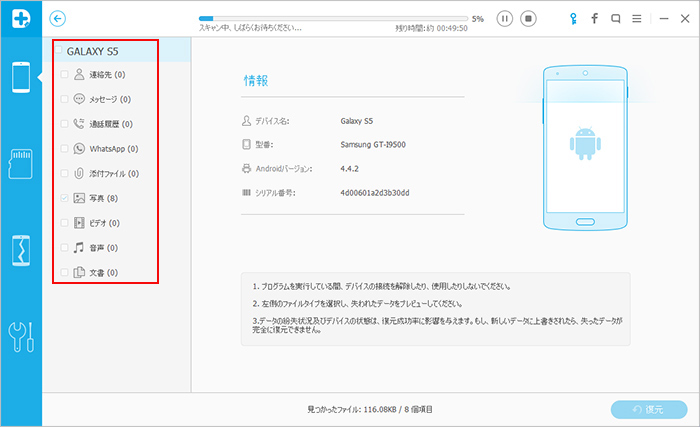The width and height of the screenshot is (700, 427).
Task: Click the documents pages icon
Action: point(79,272)
